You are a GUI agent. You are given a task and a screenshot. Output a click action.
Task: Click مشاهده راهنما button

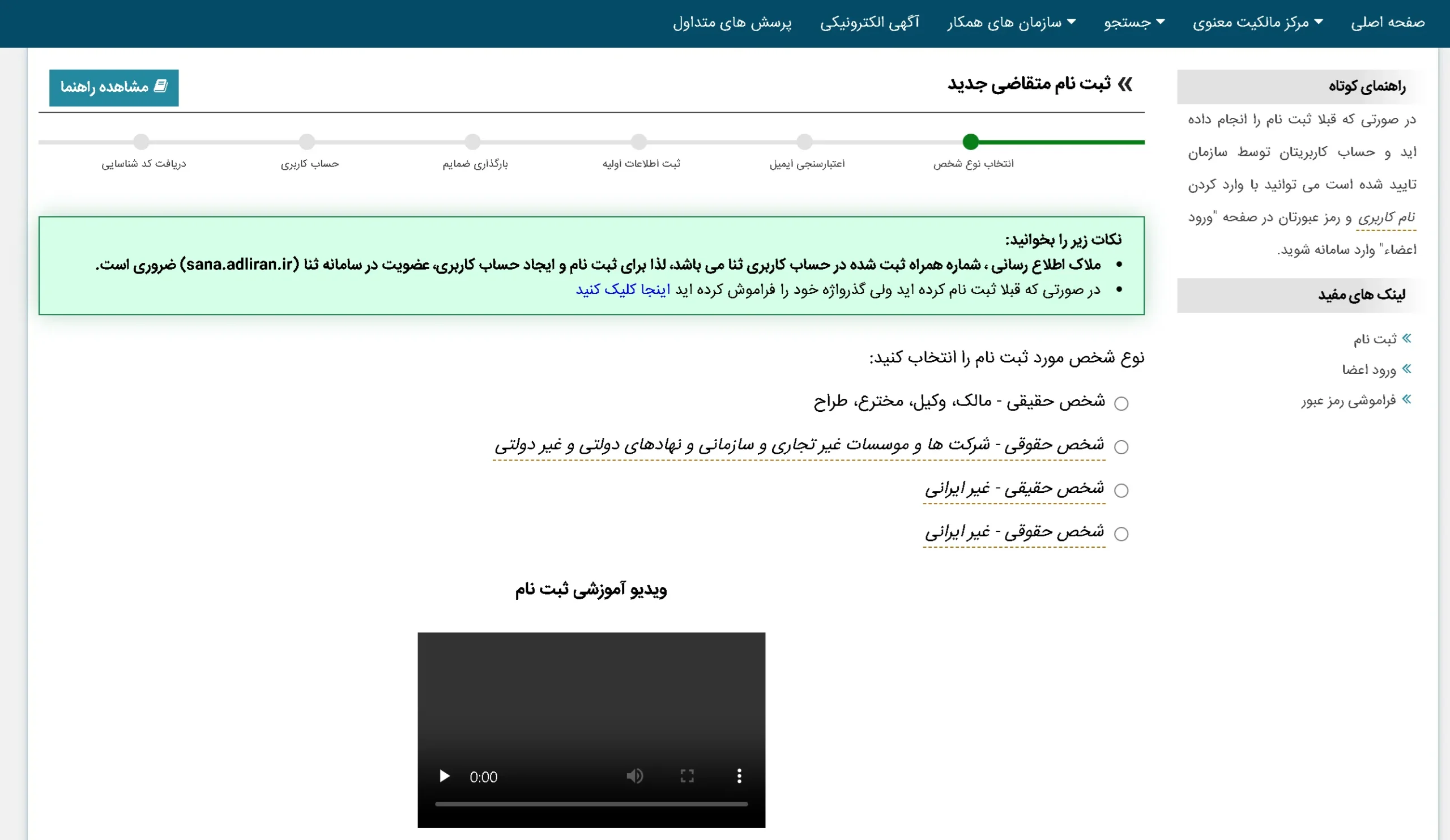pos(113,87)
